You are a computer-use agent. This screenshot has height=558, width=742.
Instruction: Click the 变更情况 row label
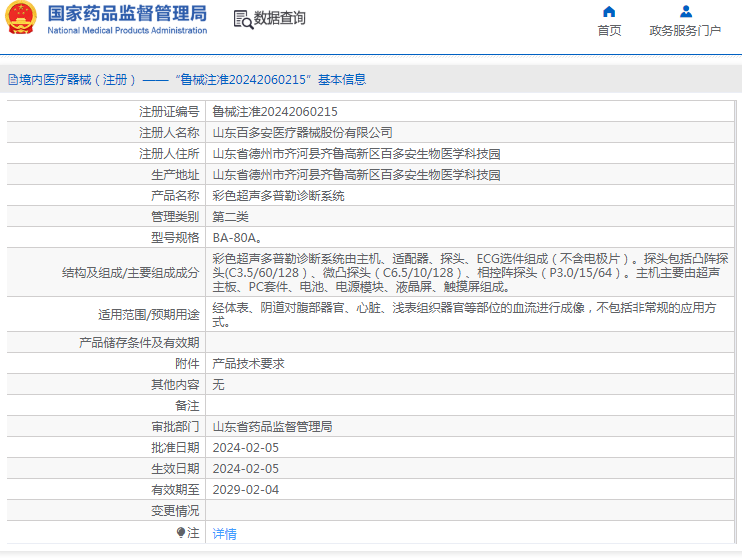pyautogui.click(x=175, y=511)
